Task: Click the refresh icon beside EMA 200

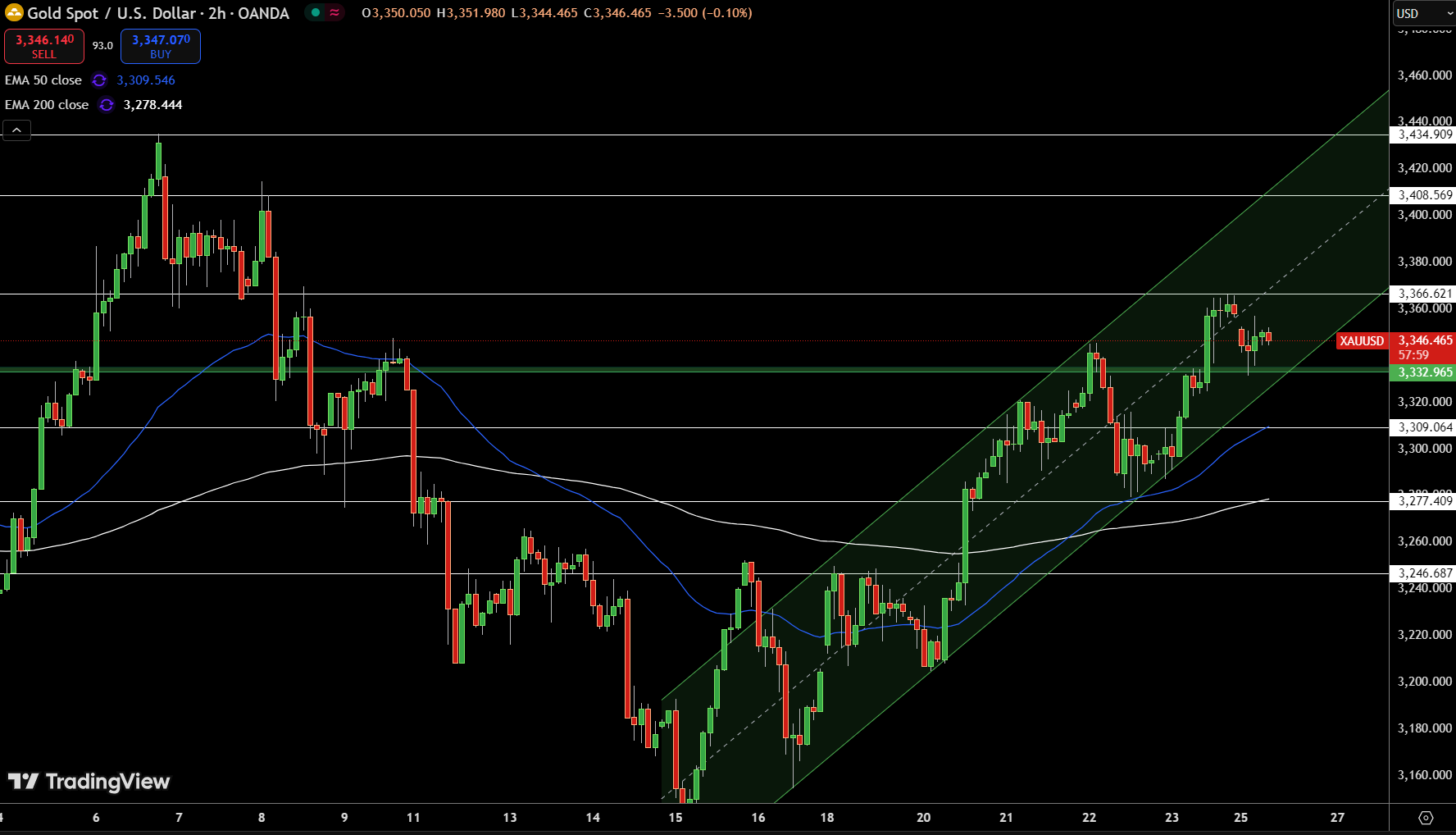Action: click(107, 105)
